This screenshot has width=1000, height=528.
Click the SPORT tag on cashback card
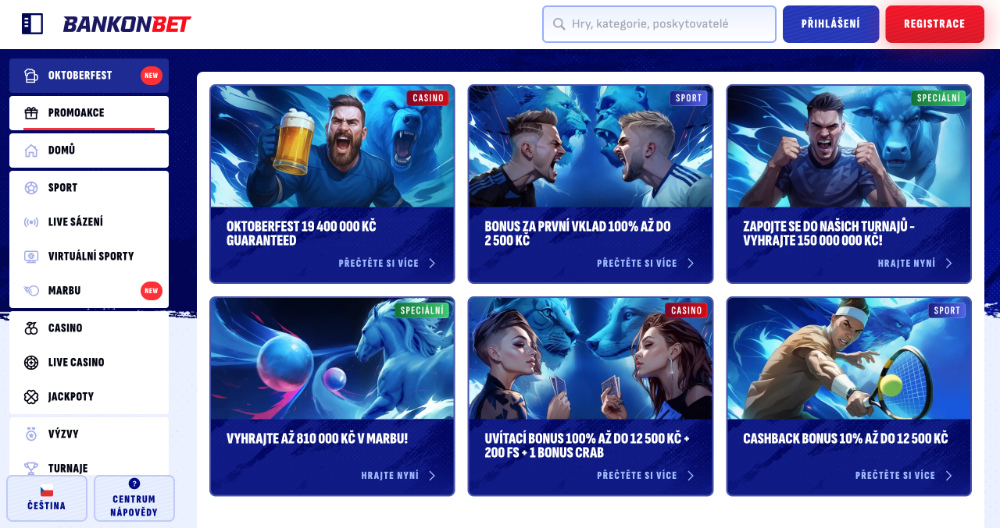pos(946,311)
